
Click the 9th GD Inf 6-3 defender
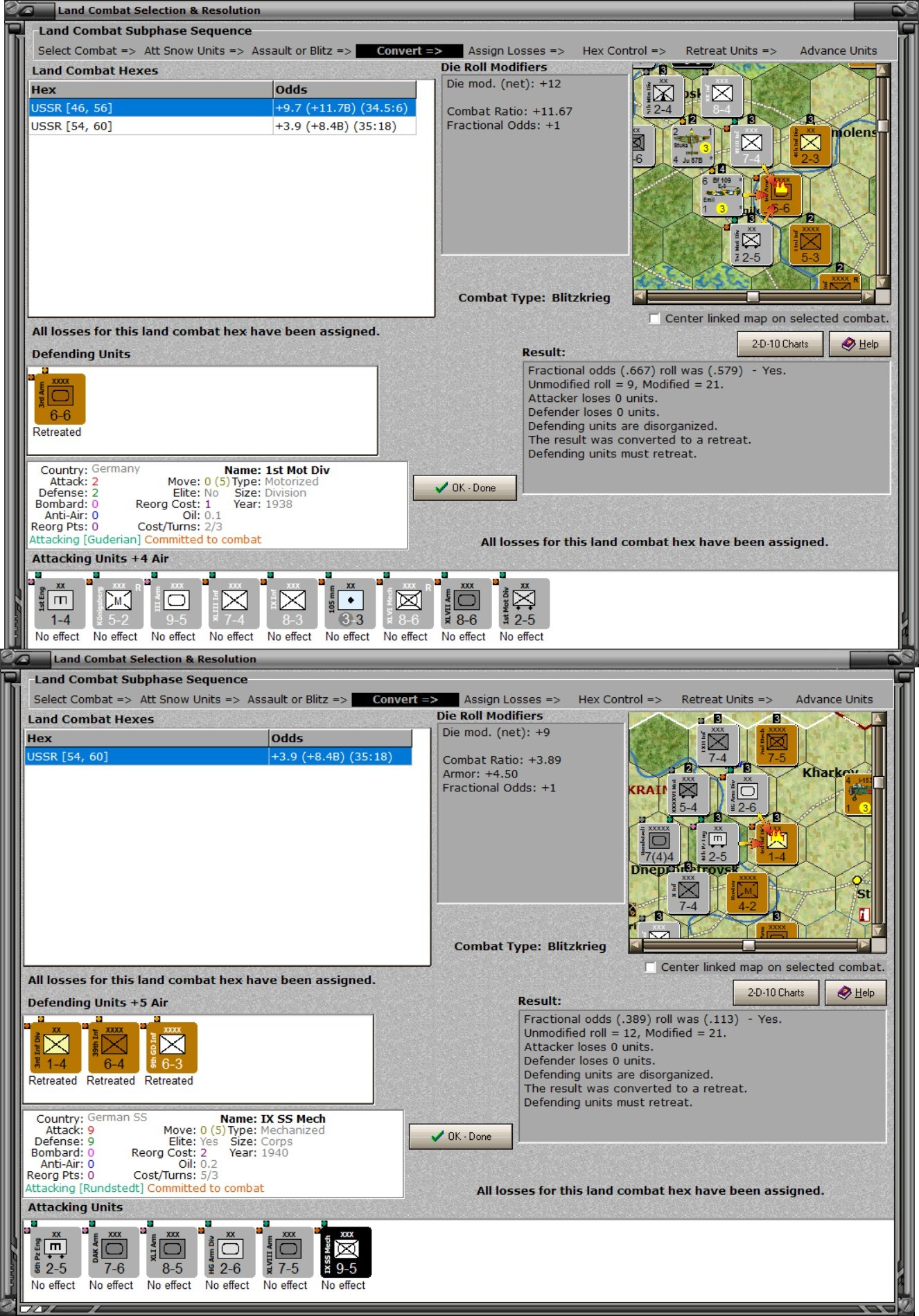[172, 1048]
